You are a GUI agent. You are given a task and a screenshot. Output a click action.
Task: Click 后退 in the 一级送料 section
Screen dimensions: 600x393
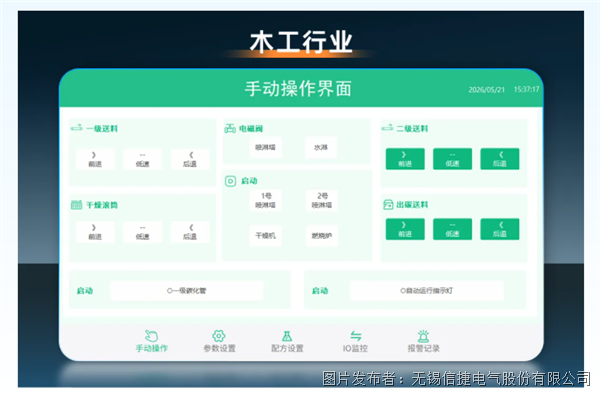[x=190, y=159]
